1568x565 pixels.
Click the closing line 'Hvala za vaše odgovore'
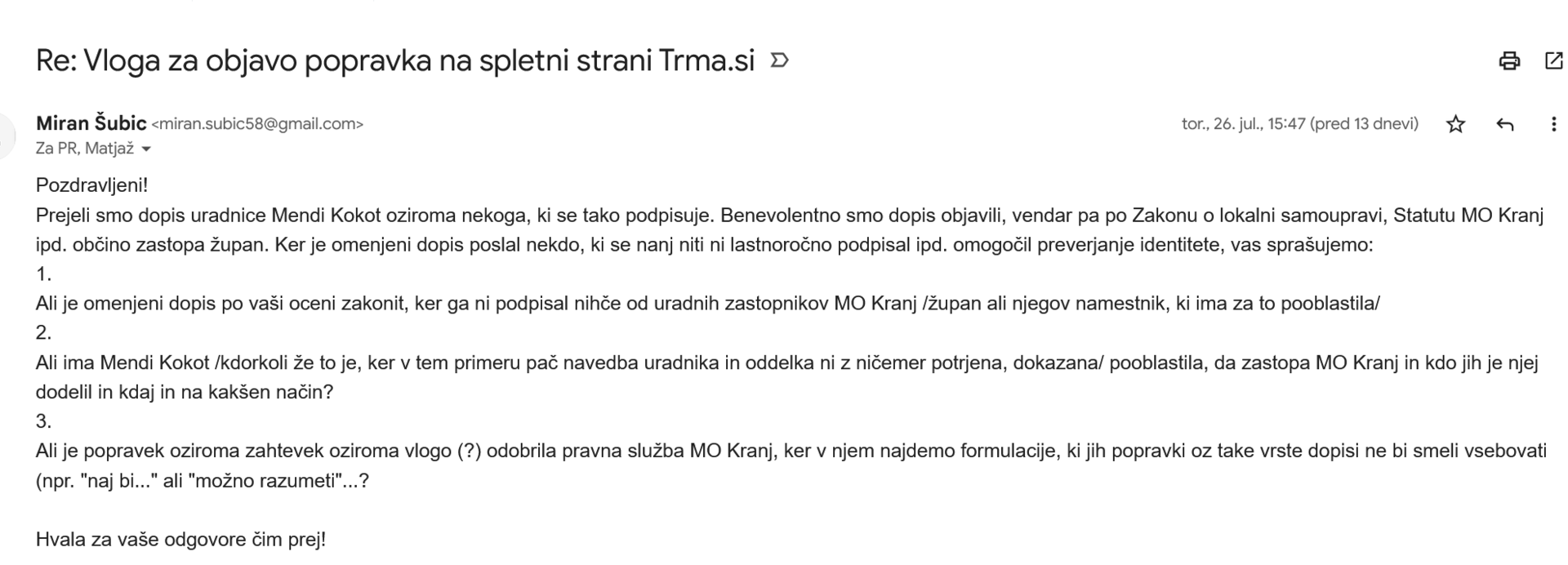point(180,540)
